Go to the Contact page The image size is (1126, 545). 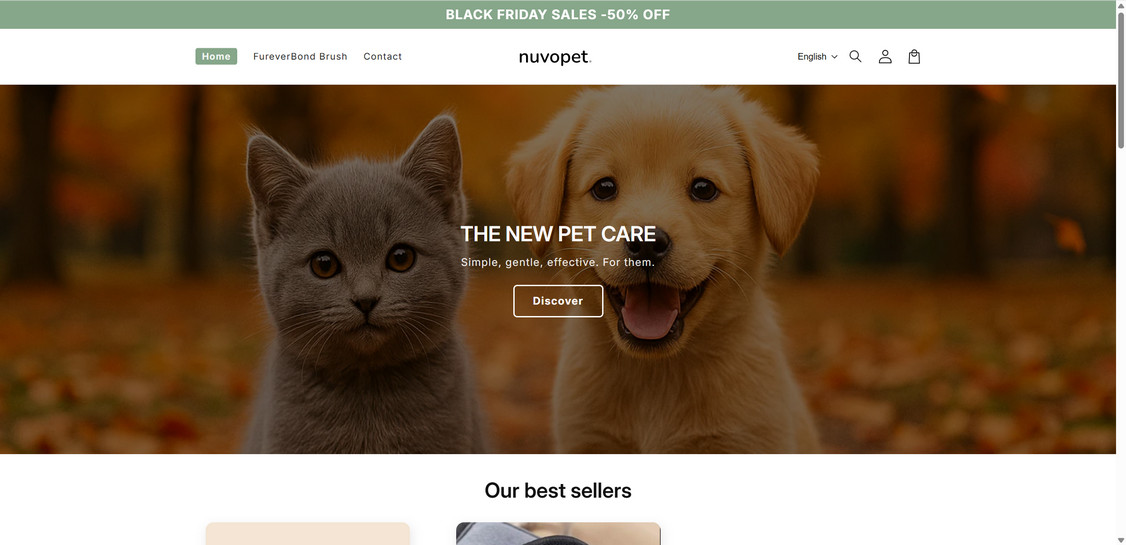pos(383,56)
